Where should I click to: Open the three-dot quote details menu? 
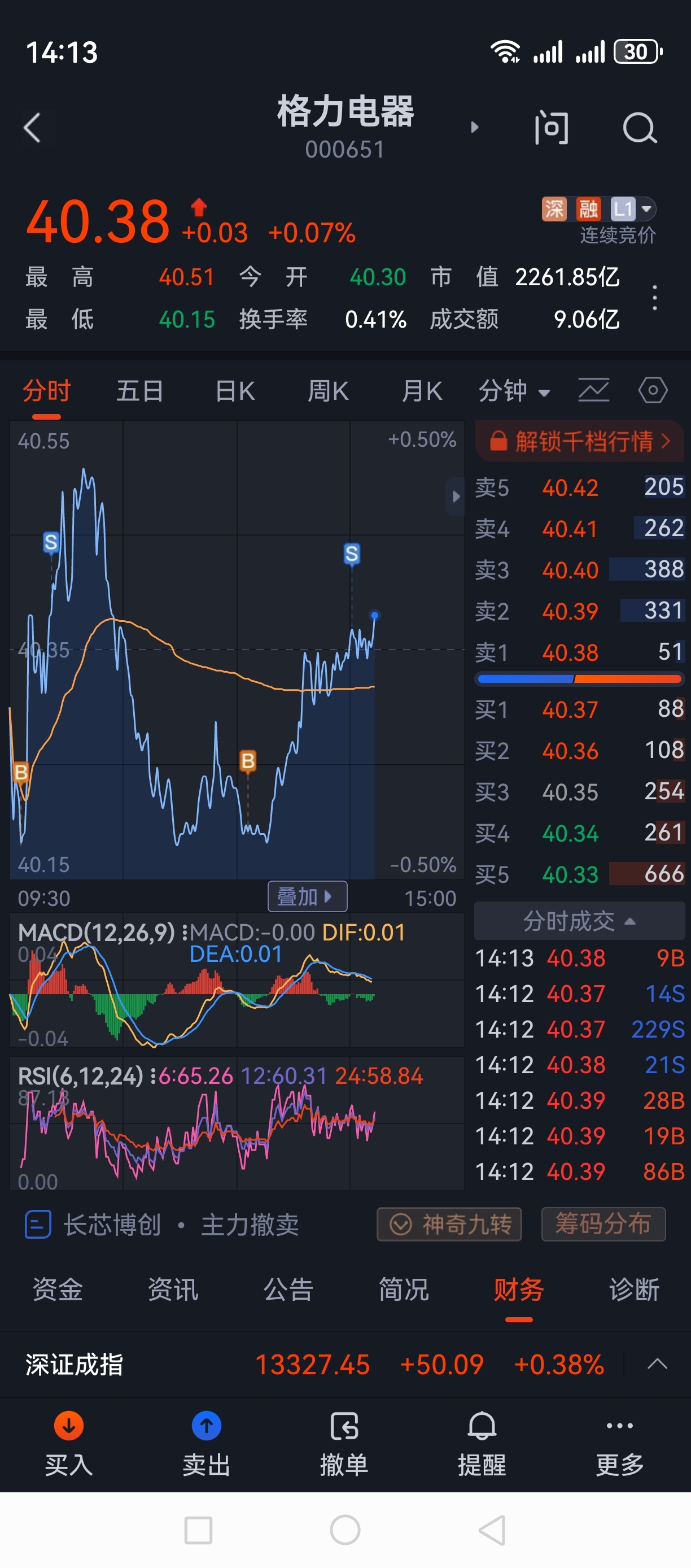pyautogui.click(x=654, y=298)
